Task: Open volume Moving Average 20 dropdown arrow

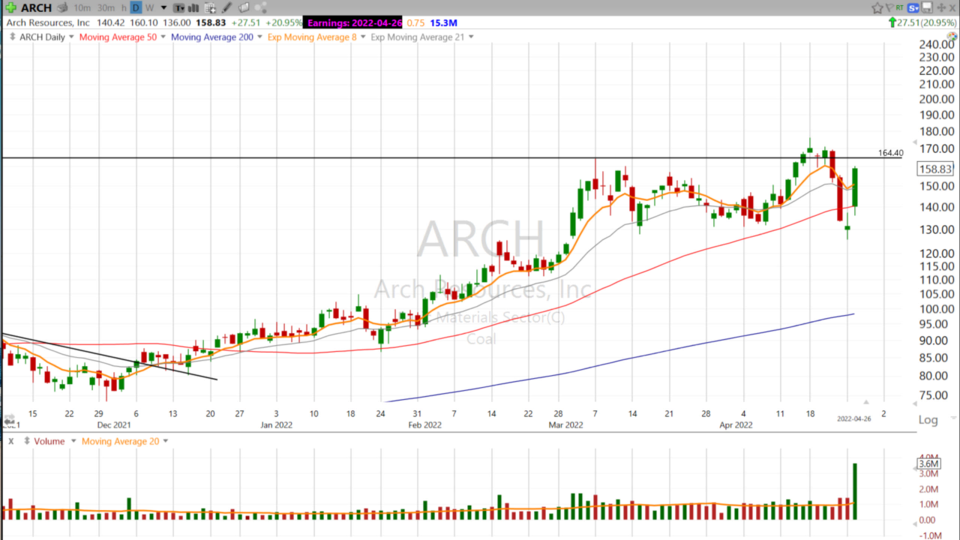Action: click(165, 441)
